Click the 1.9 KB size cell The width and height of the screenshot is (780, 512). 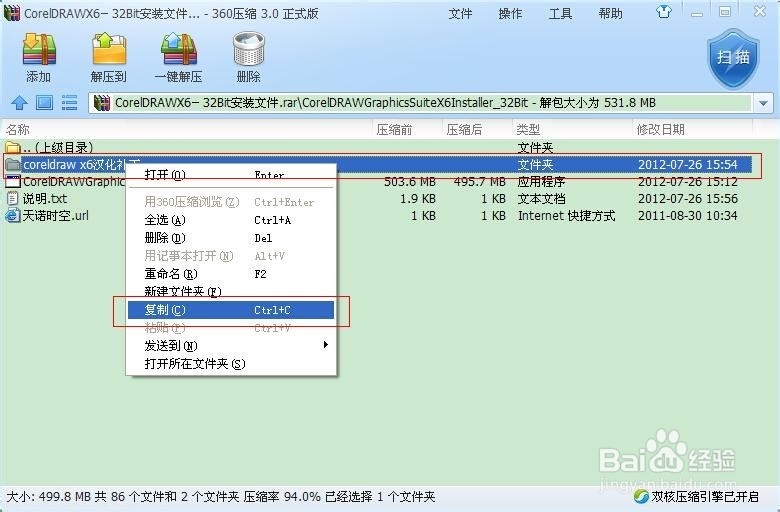point(418,199)
